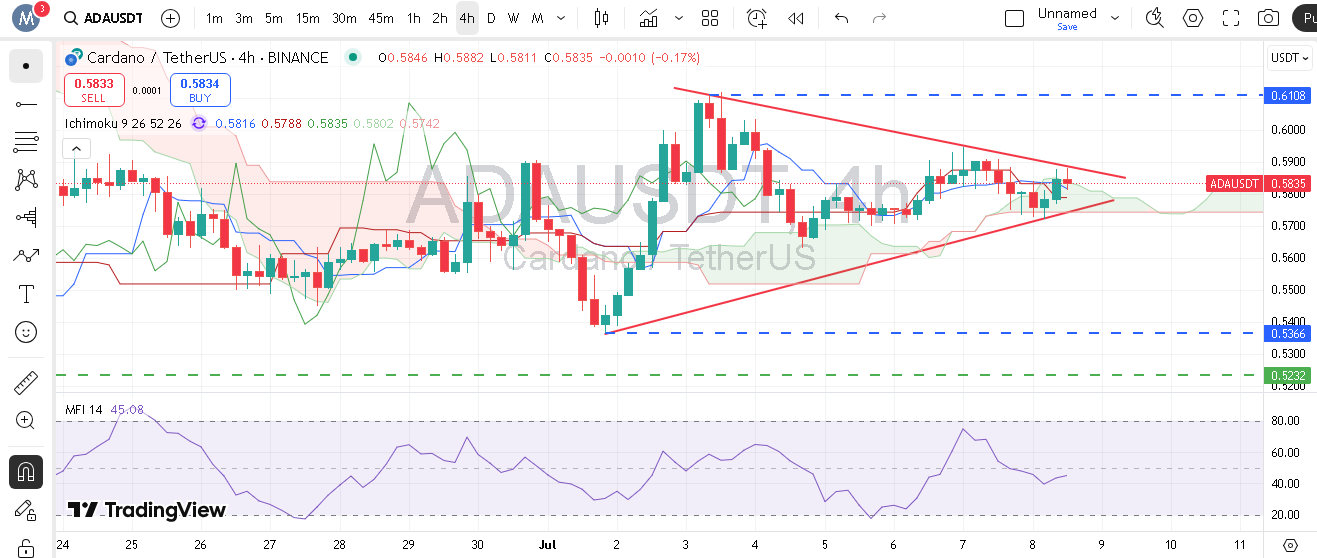
Task: Click the Publish button
Action: 1304,18
